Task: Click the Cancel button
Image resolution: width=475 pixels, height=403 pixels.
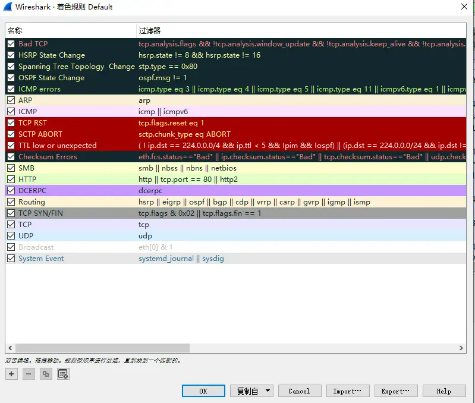Action: (299, 391)
